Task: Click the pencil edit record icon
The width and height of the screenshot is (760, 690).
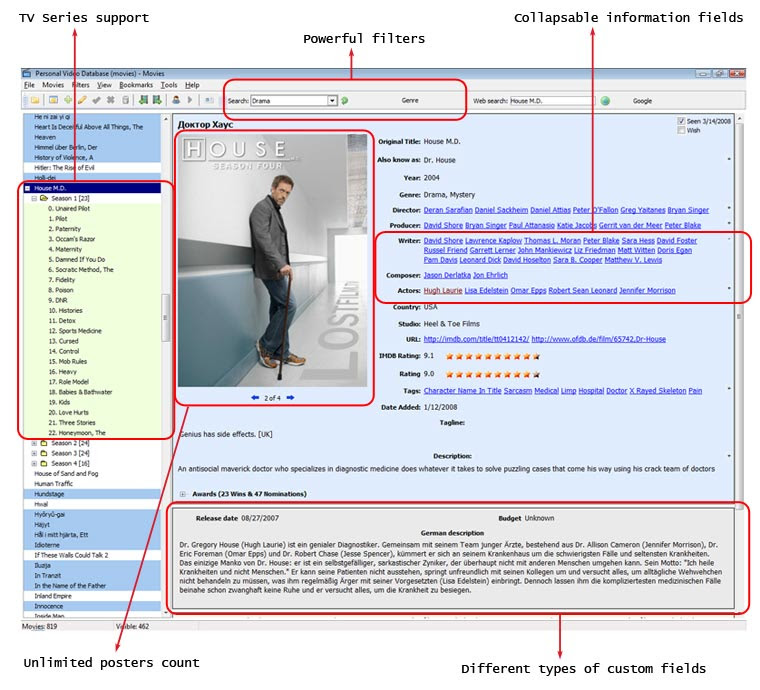Action: [82, 100]
